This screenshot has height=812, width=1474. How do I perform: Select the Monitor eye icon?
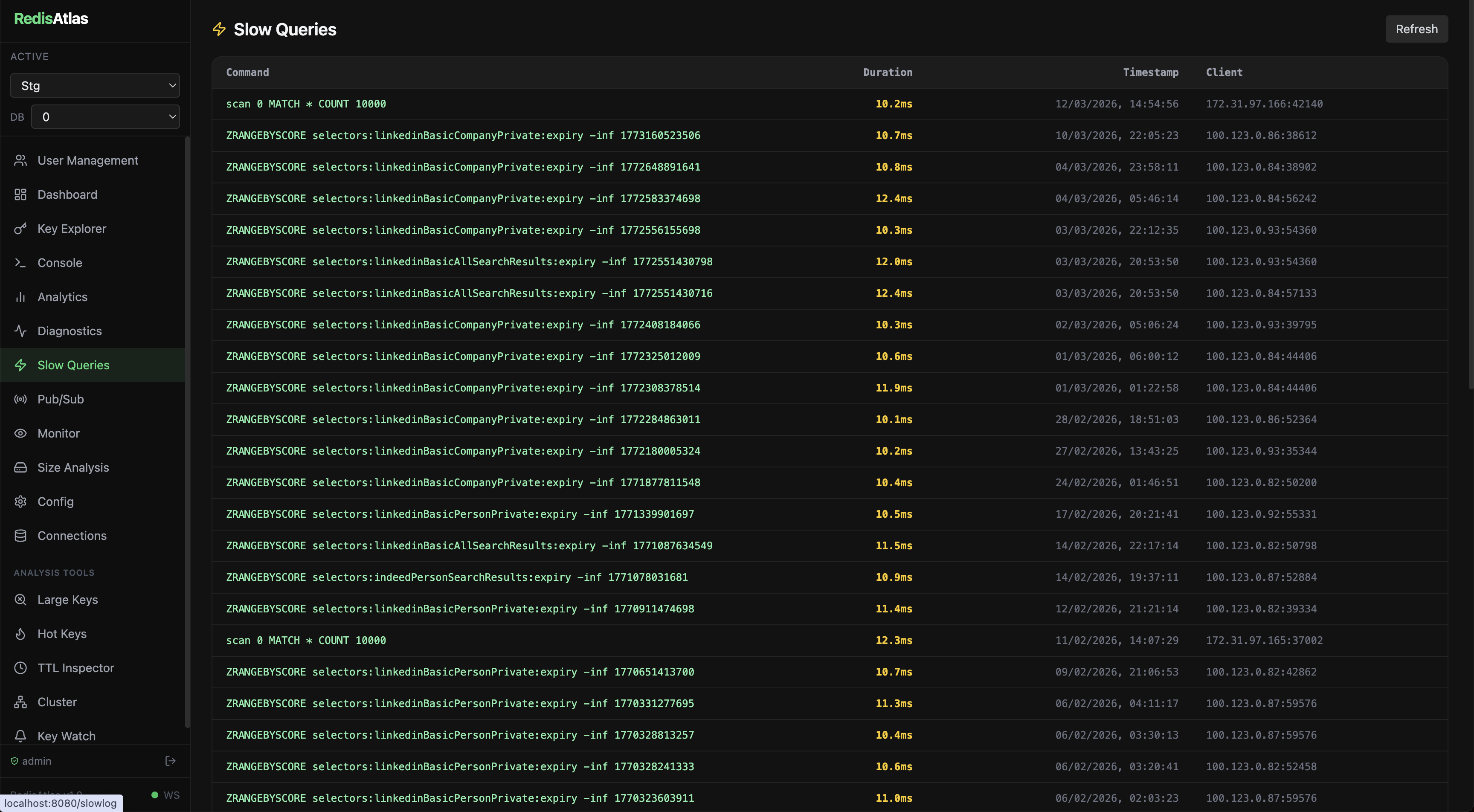point(20,433)
